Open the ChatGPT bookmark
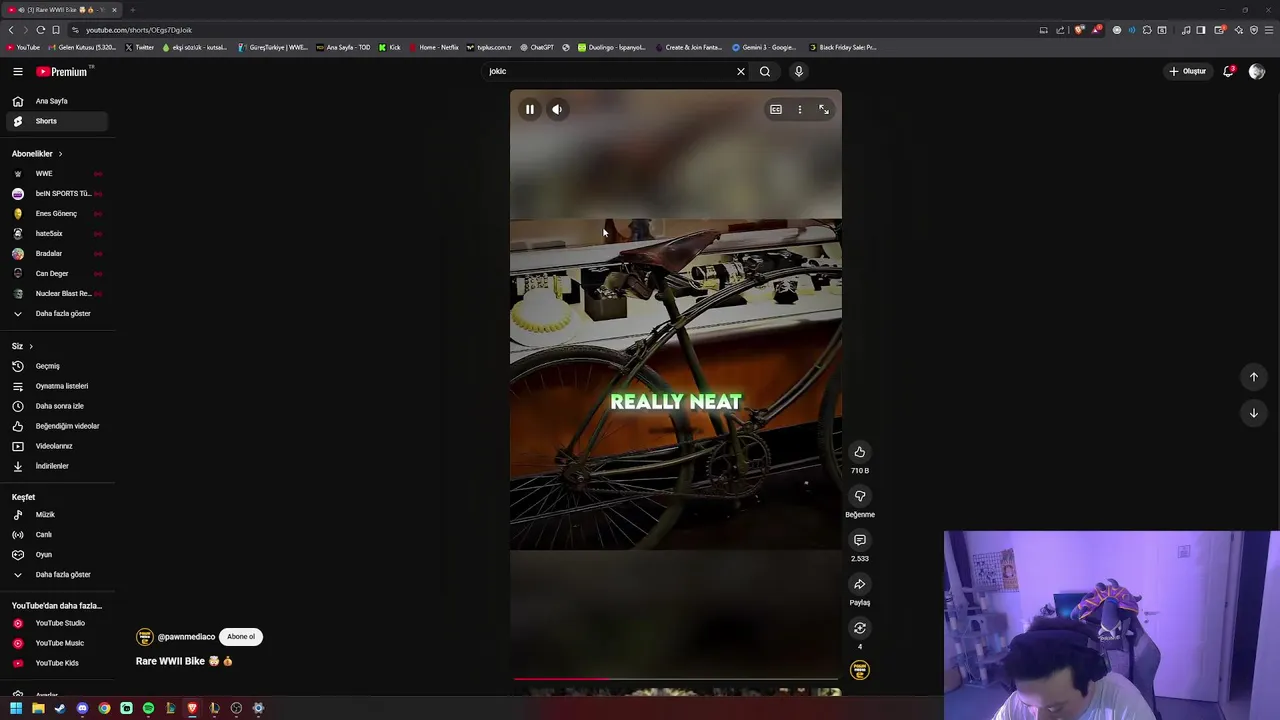Image resolution: width=1280 pixels, height=720 pixels. 537,47
